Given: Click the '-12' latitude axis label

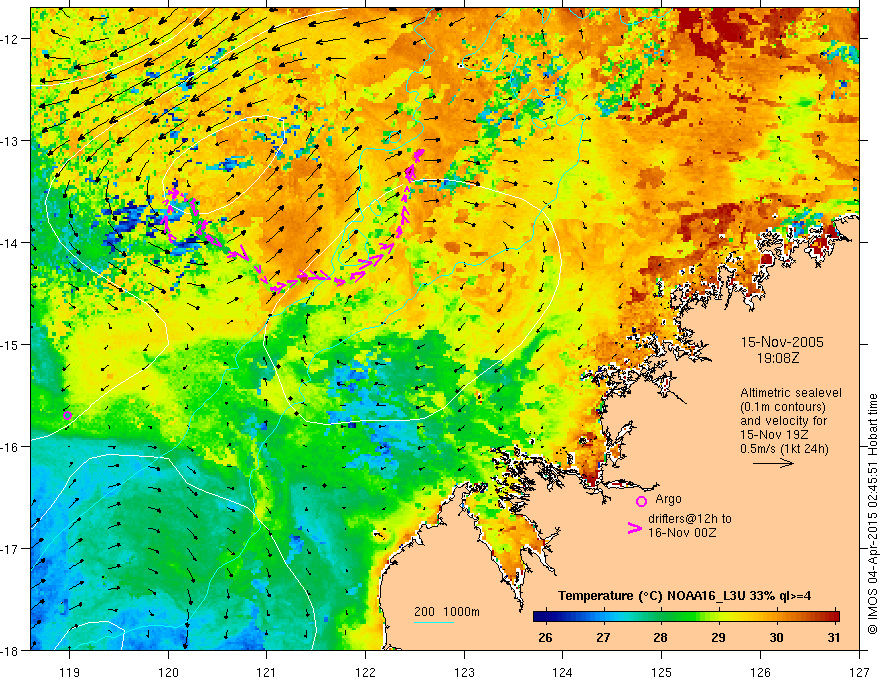Looking at the screenshot, I should pyautogui.click(x=11, y=39).
